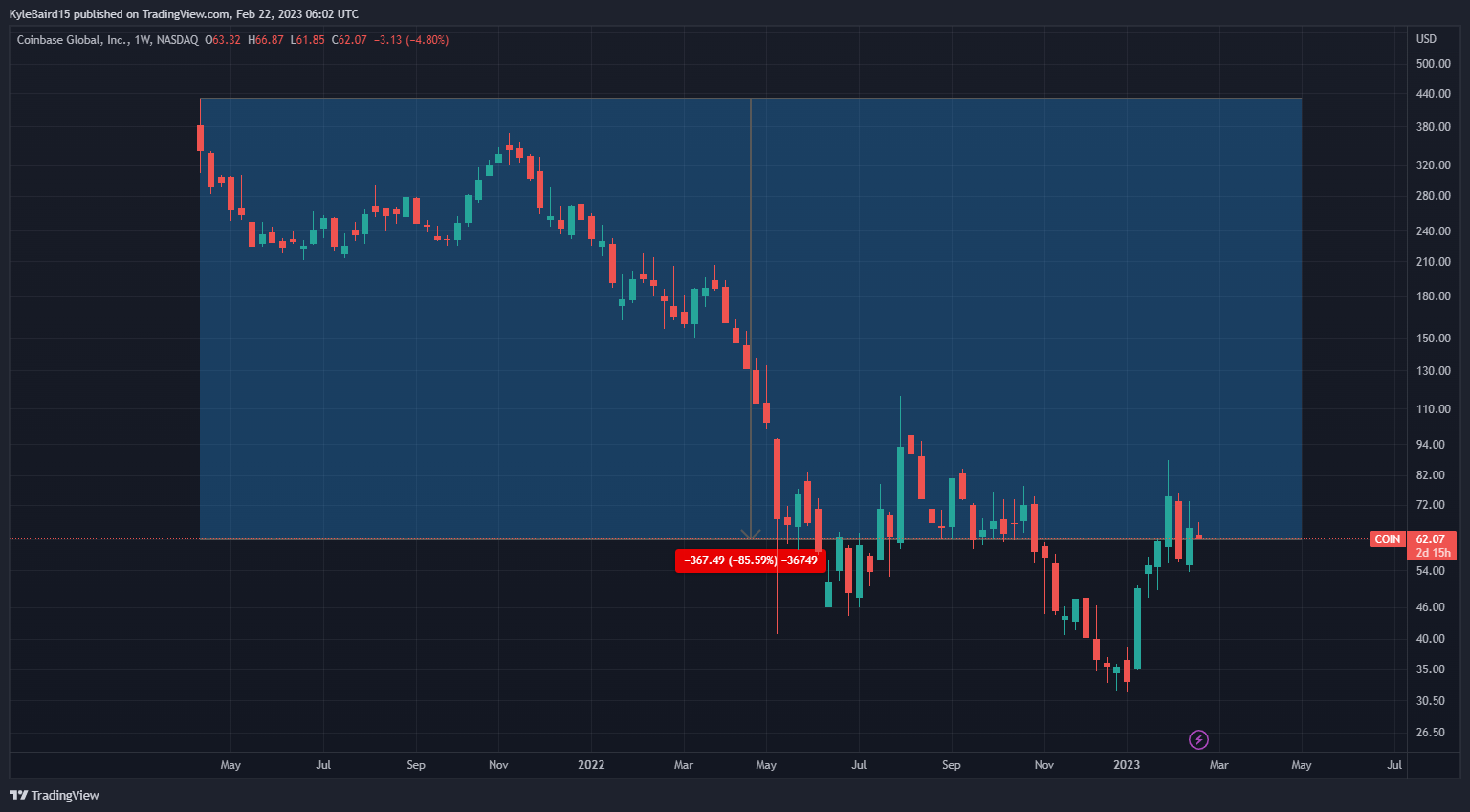Click the KyleBaird15 published header text

pos(184,14)
